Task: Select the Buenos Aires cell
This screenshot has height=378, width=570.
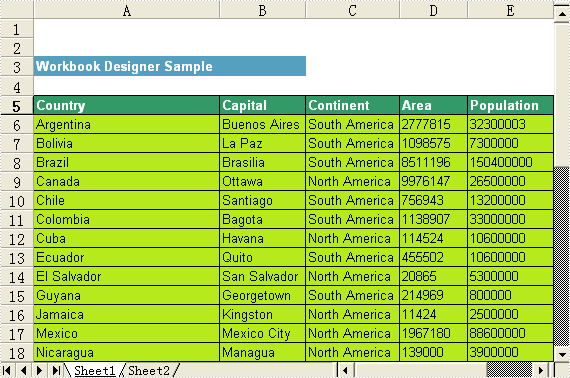Action: pyautogui.click(x=262, y=124)
